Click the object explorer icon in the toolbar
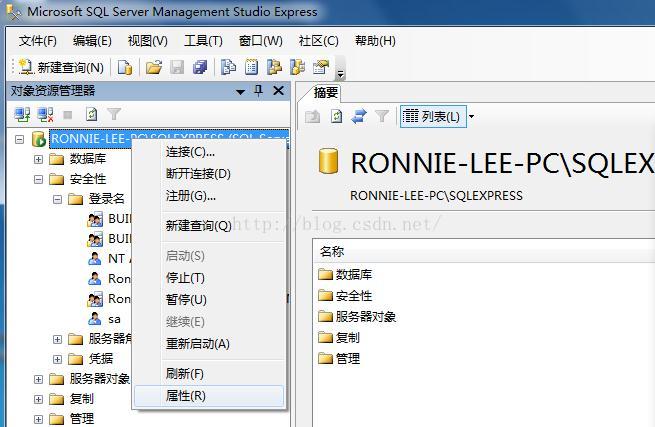 click(274, 67)
